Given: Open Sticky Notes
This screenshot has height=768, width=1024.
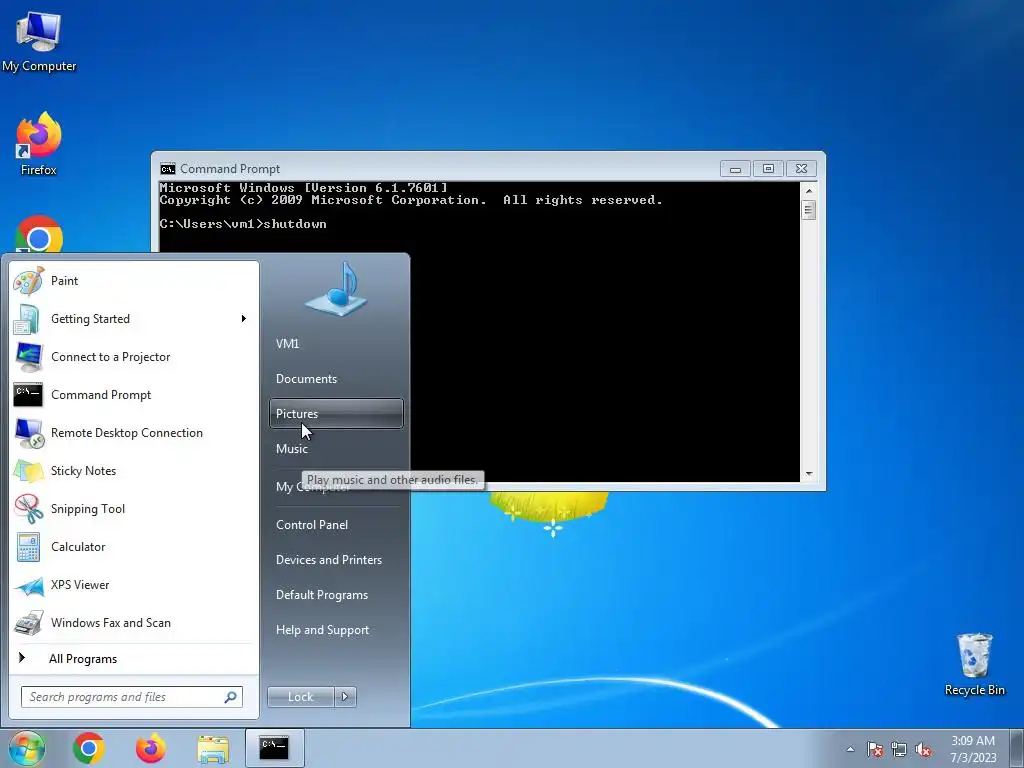Looking at the screenshot, I should click(x=134, y=471).
